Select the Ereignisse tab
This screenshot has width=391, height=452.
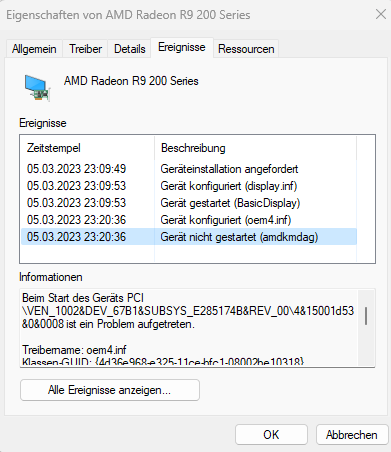tap(182, 47)
